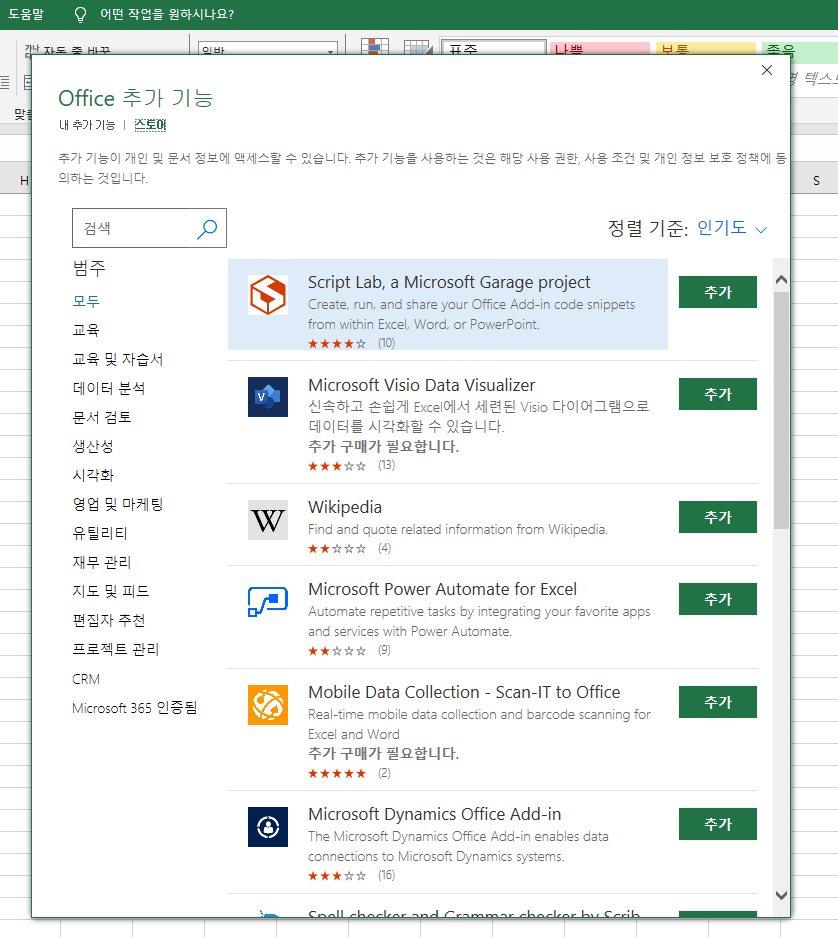Select the 문서 검토 category
The height and width of the screenshot is (937, 838).
102,417
